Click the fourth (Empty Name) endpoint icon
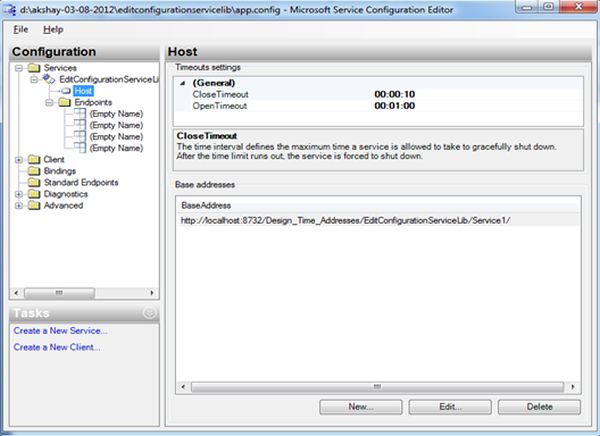 tap(80, 148)
